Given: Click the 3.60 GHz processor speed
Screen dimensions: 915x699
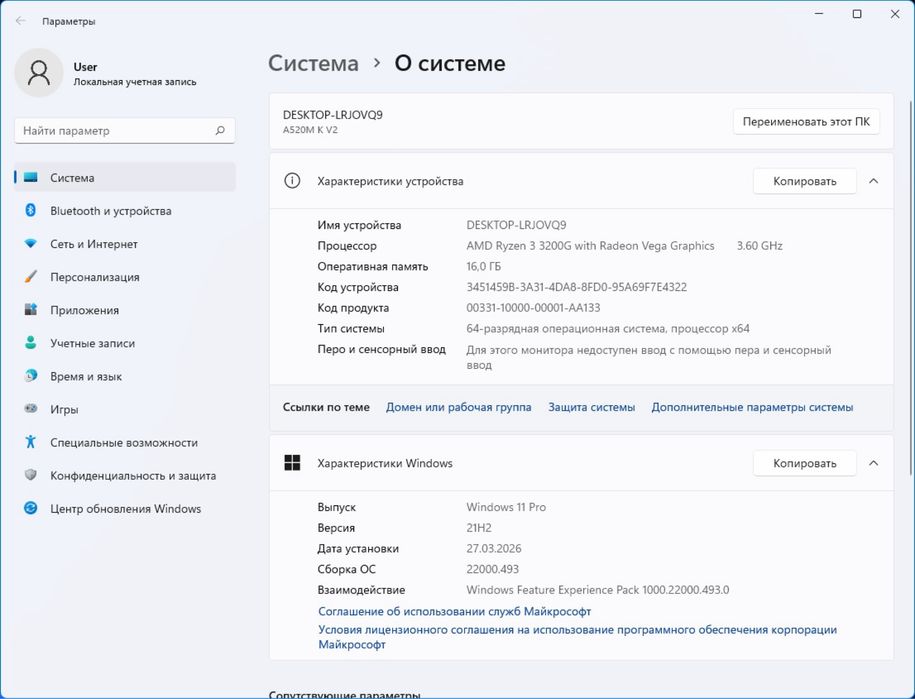Looking at the screenshot, I should pyautogui.click(x=759, y=246).
